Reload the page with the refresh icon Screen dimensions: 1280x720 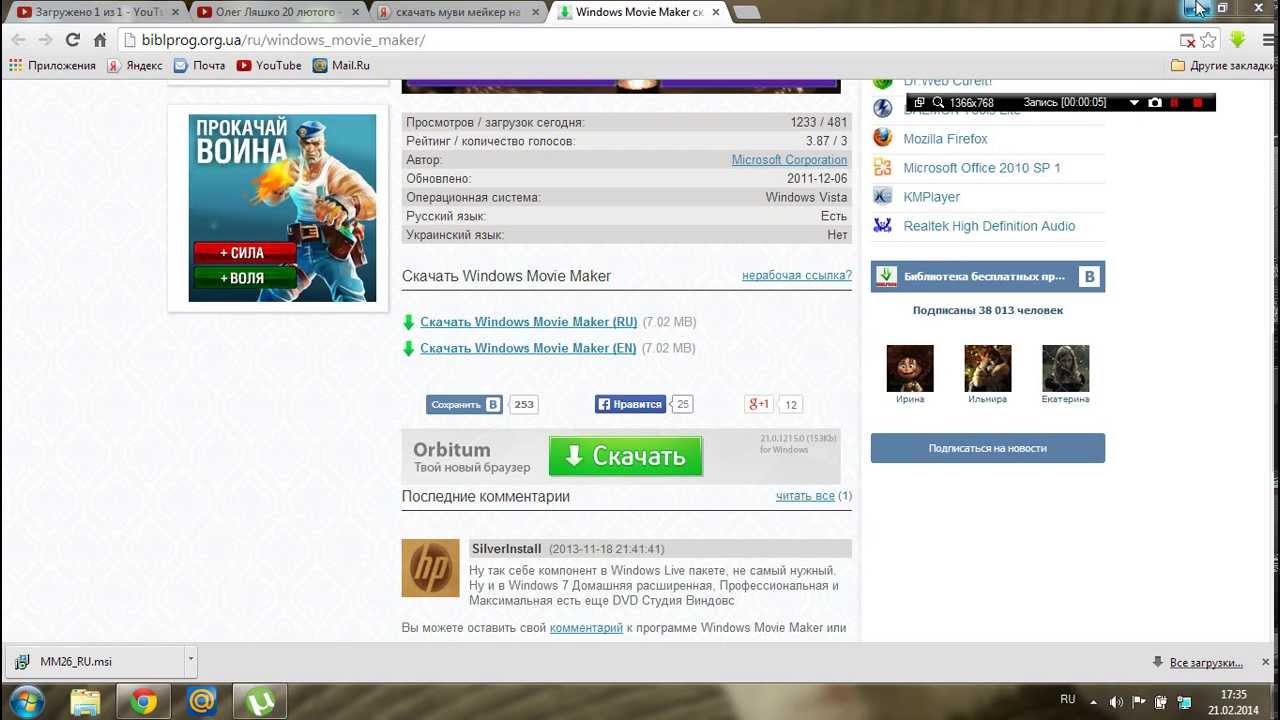click(72, 40)
